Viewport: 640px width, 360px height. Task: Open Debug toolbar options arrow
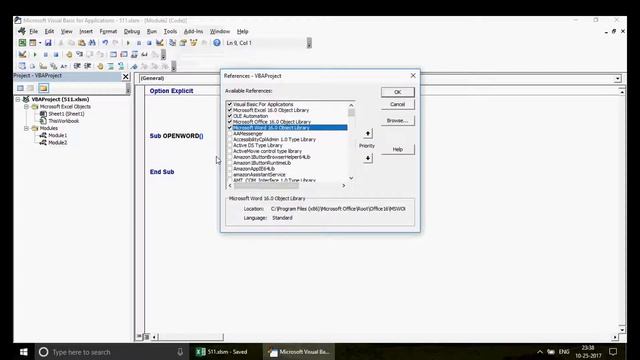coord(163,54)
